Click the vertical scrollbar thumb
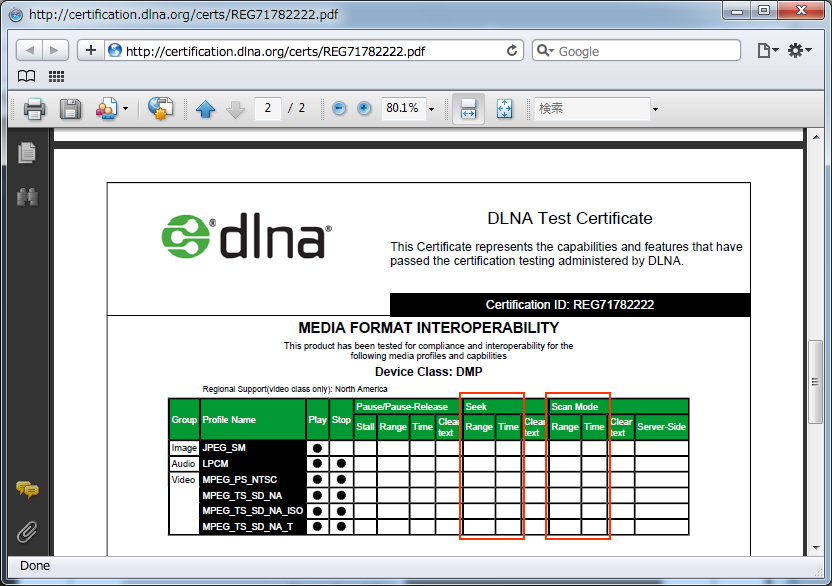Image resolution: width=832 pixels, height=586 pixels. [x=816, y=382]
